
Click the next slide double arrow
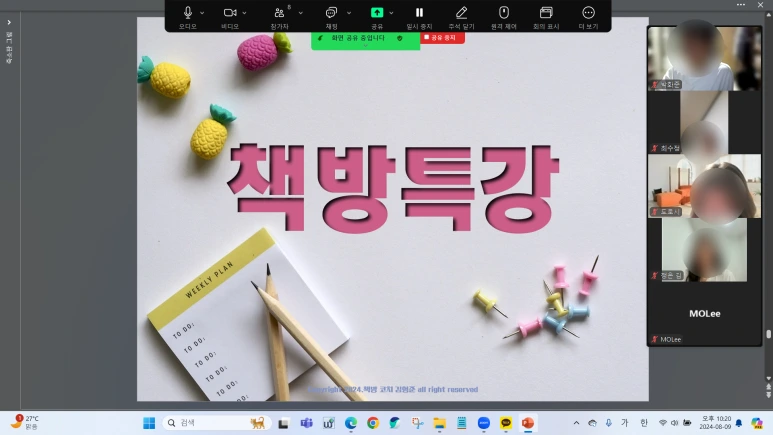click(x=769, y=395)
